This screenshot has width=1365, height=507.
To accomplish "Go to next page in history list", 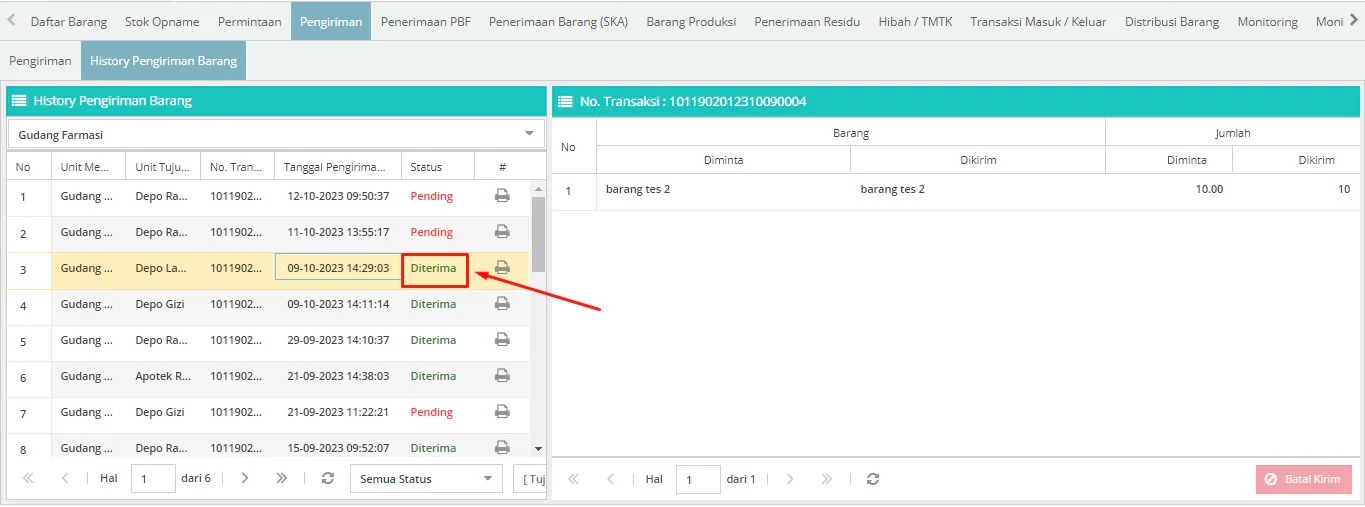I will point(245,479).
